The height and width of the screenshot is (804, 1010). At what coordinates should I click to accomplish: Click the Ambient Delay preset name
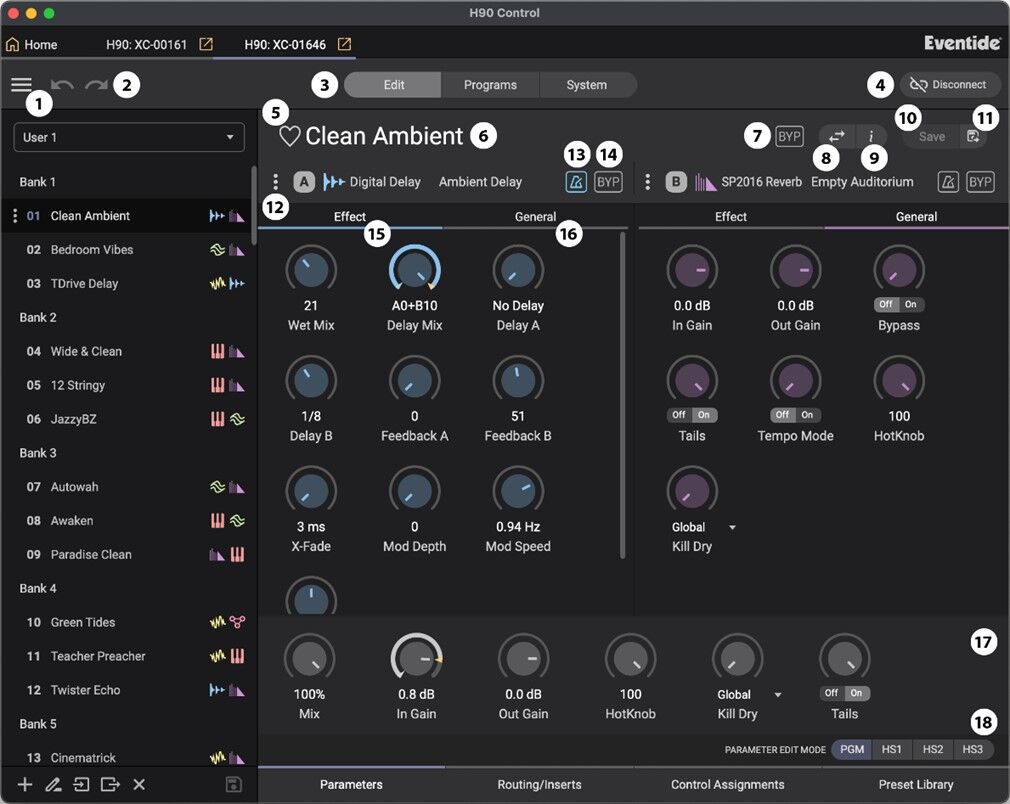coord(481,182)
